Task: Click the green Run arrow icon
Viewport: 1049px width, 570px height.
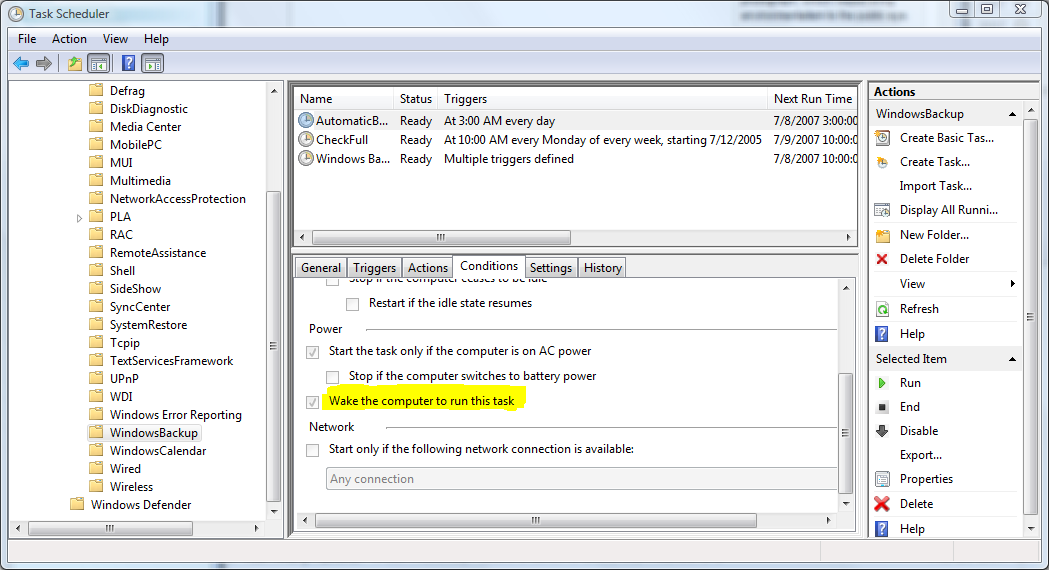Action: (x=882, y=383)
